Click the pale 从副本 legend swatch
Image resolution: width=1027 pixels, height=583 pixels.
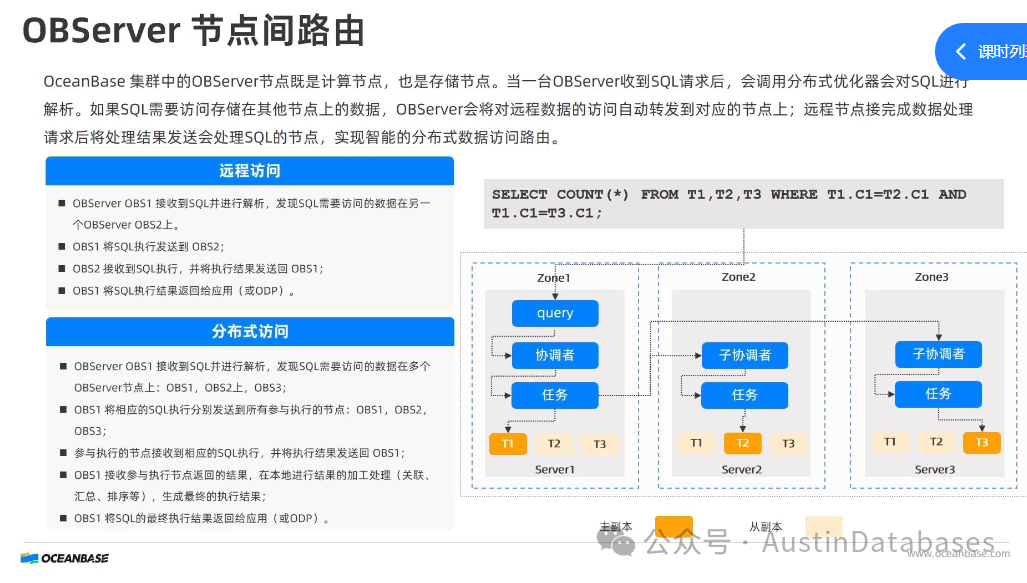(823, 527)
